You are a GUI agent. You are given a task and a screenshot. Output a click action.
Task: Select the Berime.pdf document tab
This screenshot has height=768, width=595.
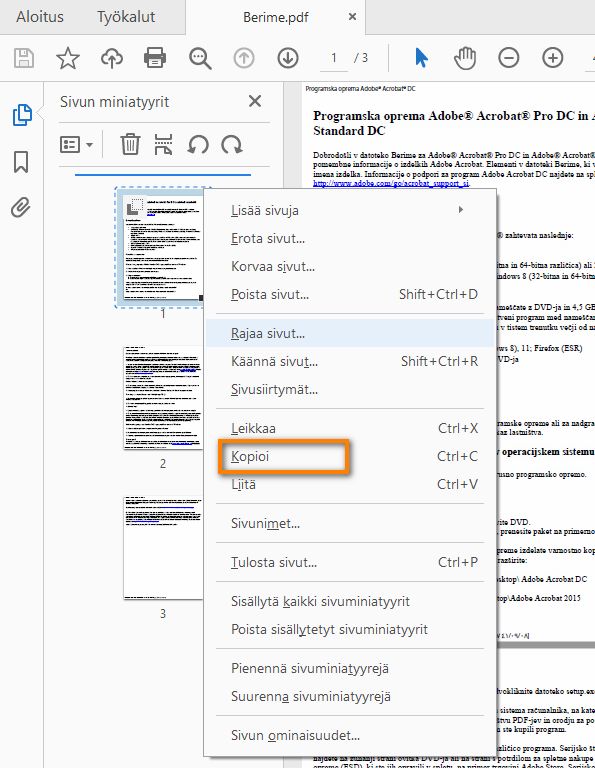click(276, 17)
